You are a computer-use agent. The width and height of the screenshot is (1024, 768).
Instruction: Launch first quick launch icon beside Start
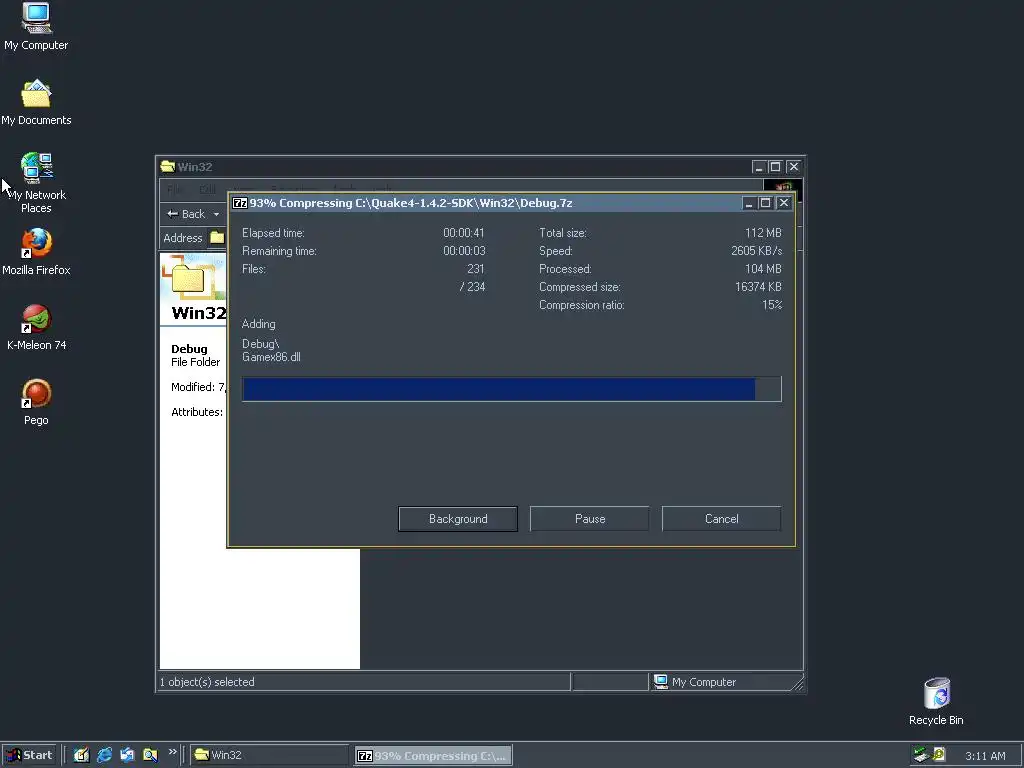(81, 755)
